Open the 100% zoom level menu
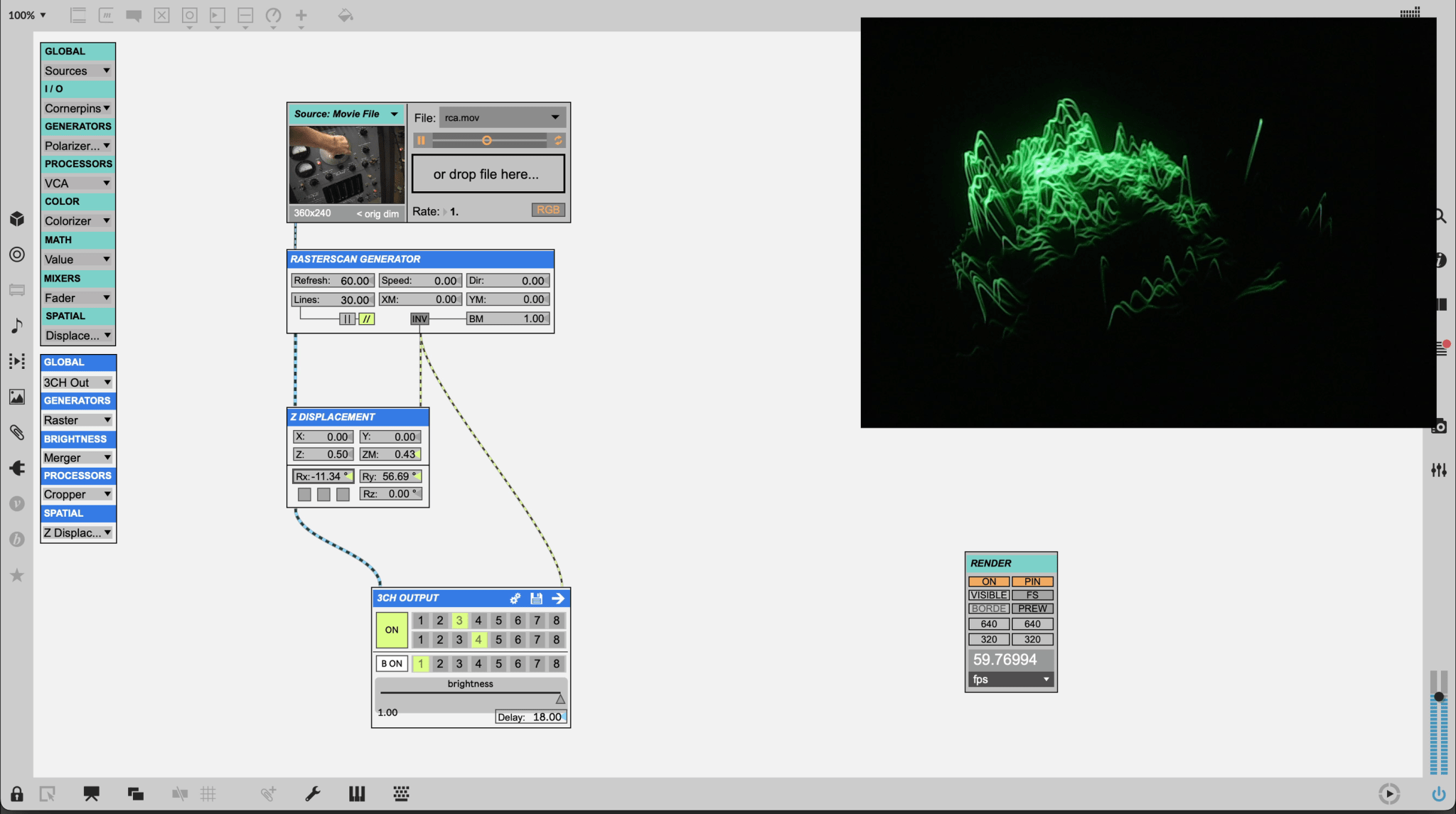Viewport: 1456px width, 814px height. (28, 15)
